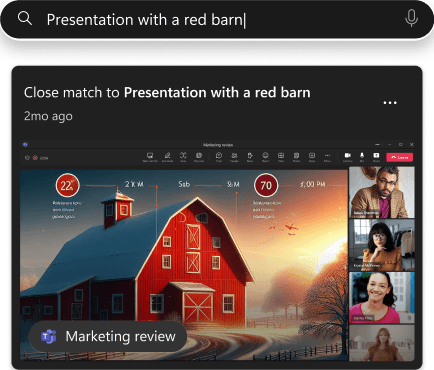Open the three-dot more options menu on the result card
434x370 pixels.
390,103
